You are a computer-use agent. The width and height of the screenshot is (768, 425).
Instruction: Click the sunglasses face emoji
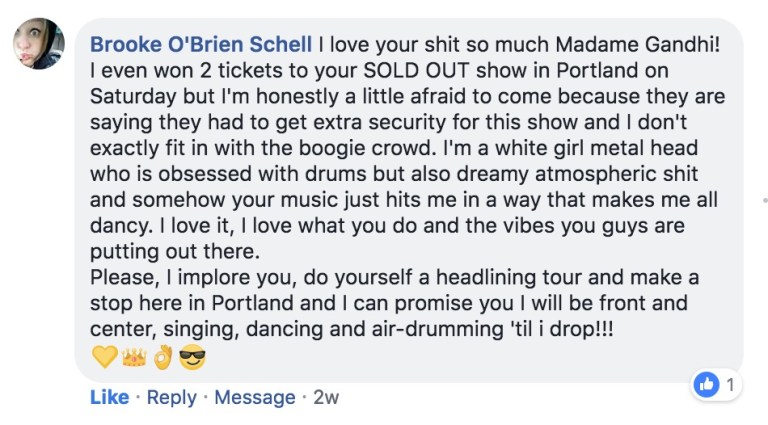tap(192, 357)
